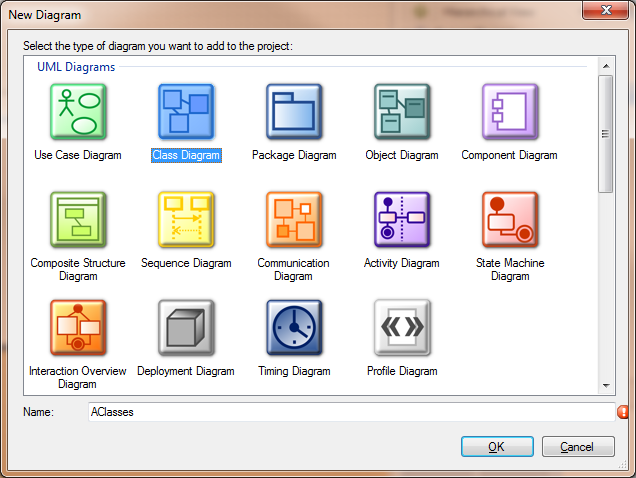636x478 pixels.
Task: Click the 'Timing Diagram' label
Action: pyautogui.click(x=294, y=371)
